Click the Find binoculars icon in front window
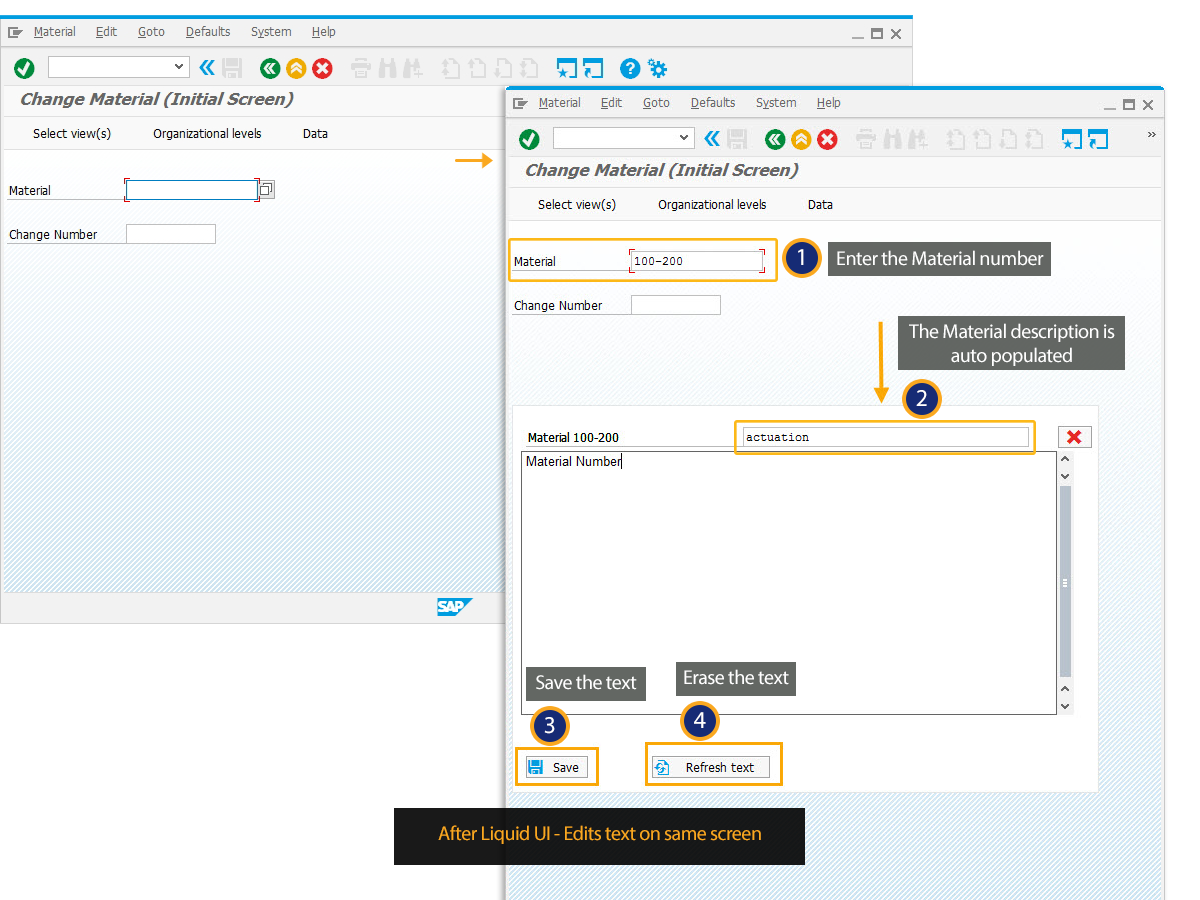 [x=892, y=139]
